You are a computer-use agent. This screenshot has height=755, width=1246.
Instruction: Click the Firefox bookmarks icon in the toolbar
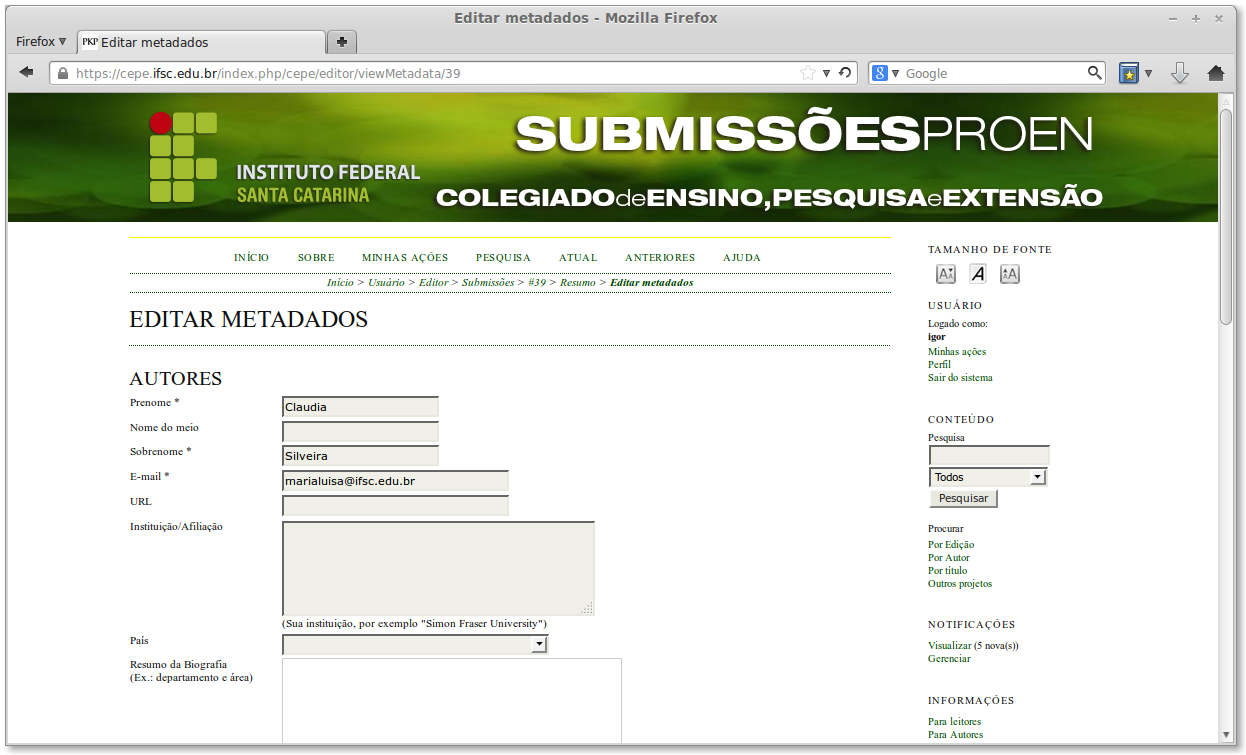(1129, 72)
